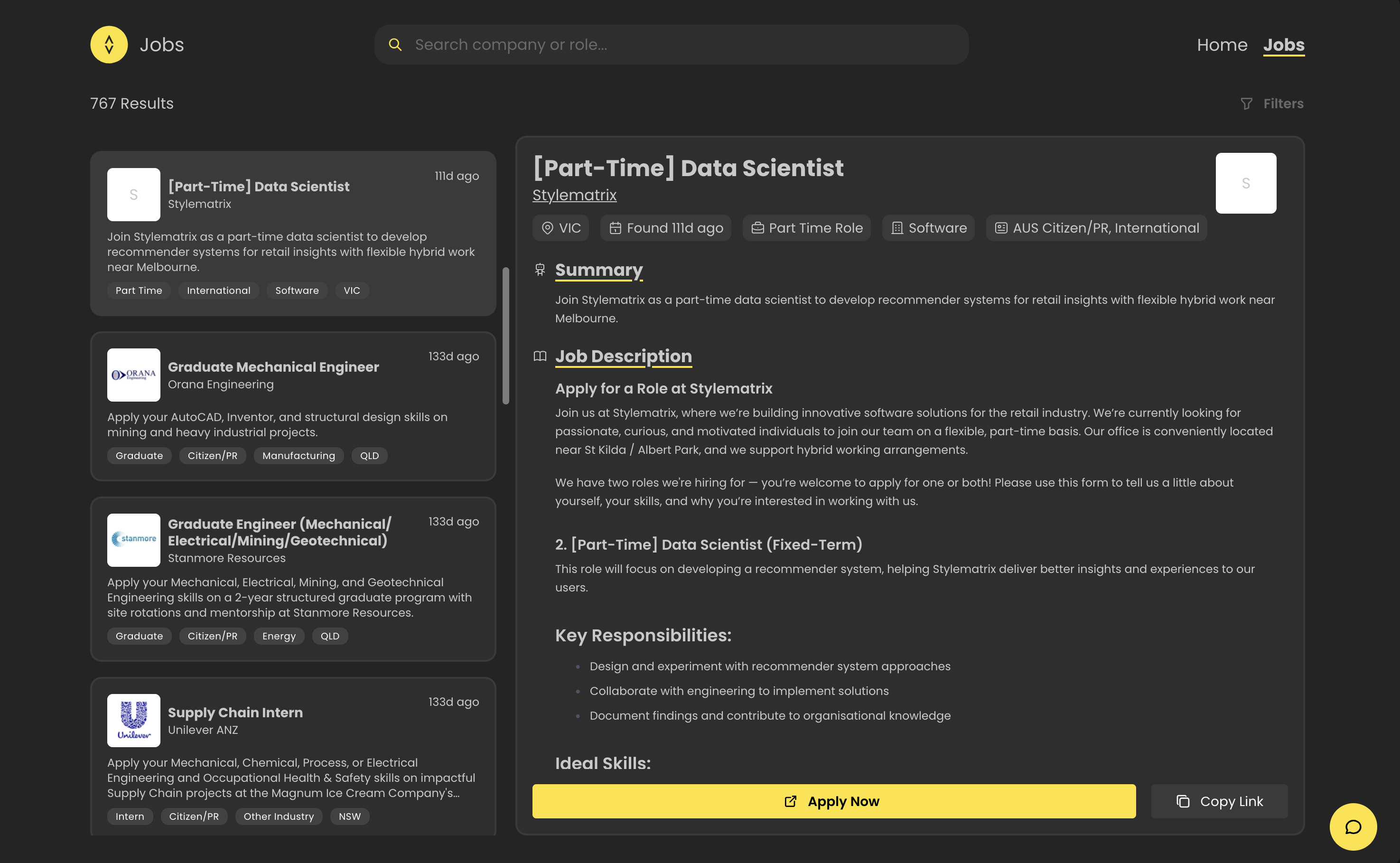This screenshot has height=863, width=1400.
Task: Click the Part Time tag on Data Scientist card
Action: (139, 291)
